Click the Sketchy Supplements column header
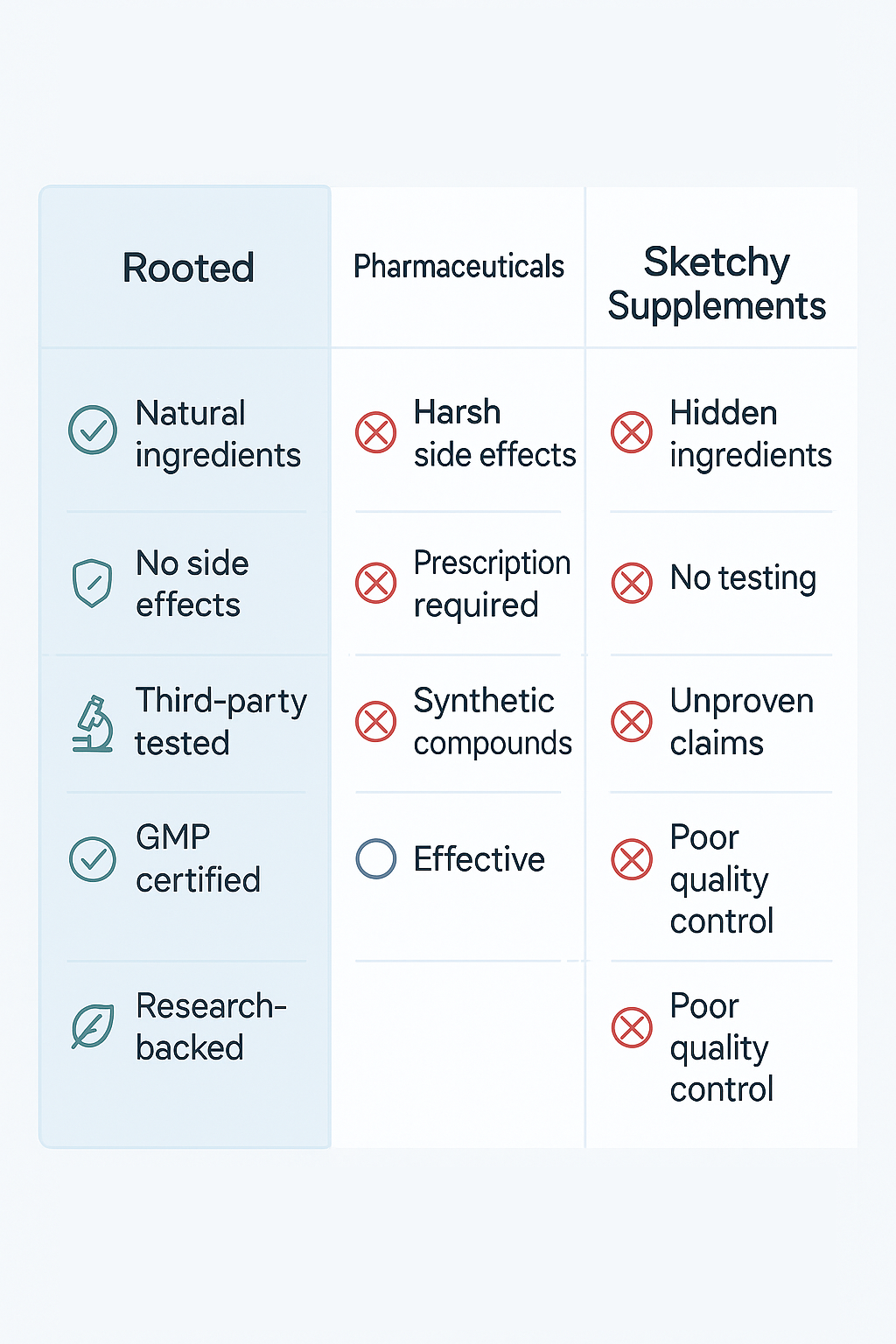 pyautogui.click(x=717, y=283)
